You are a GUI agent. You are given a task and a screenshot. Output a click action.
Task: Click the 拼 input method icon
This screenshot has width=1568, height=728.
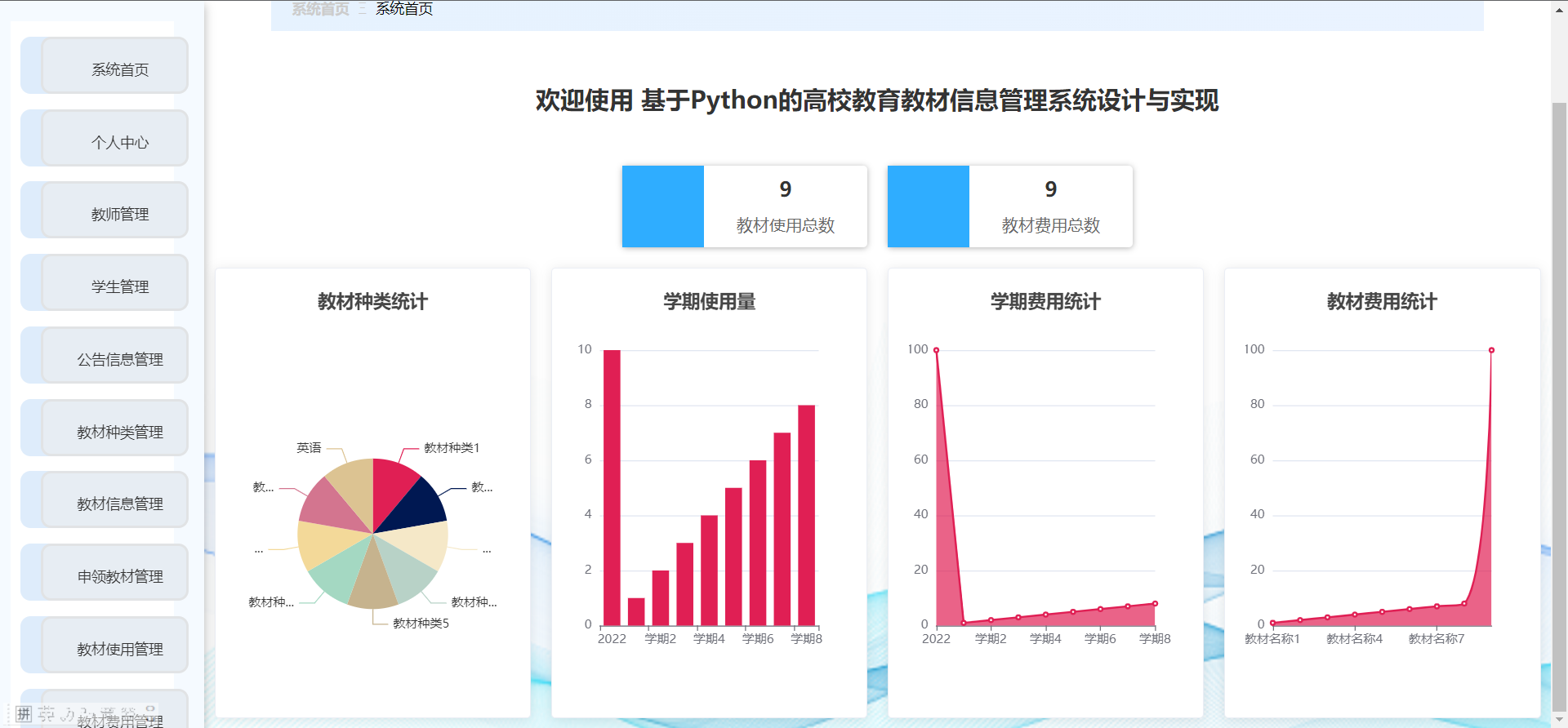point(24,714)
